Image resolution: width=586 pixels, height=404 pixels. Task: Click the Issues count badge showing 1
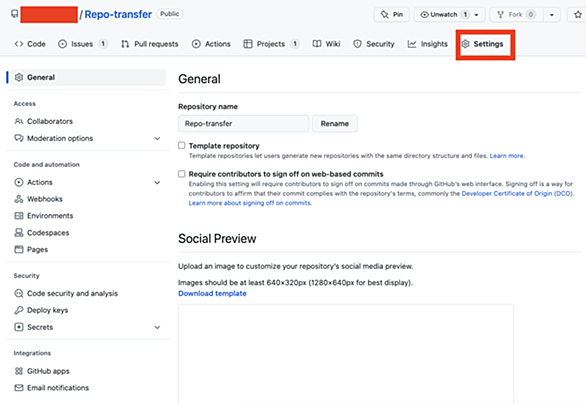tap(103, 44)
